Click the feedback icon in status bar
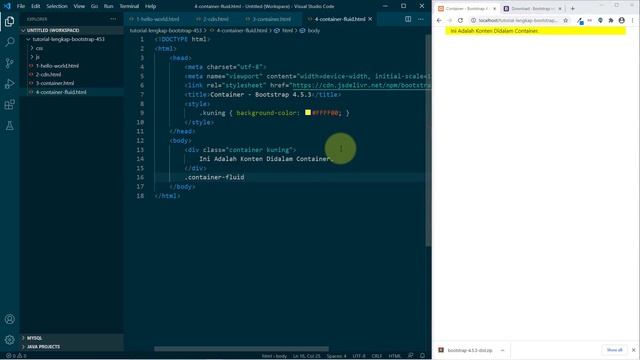The height and width of the screenshot is (360, 640). coord(411,356)
